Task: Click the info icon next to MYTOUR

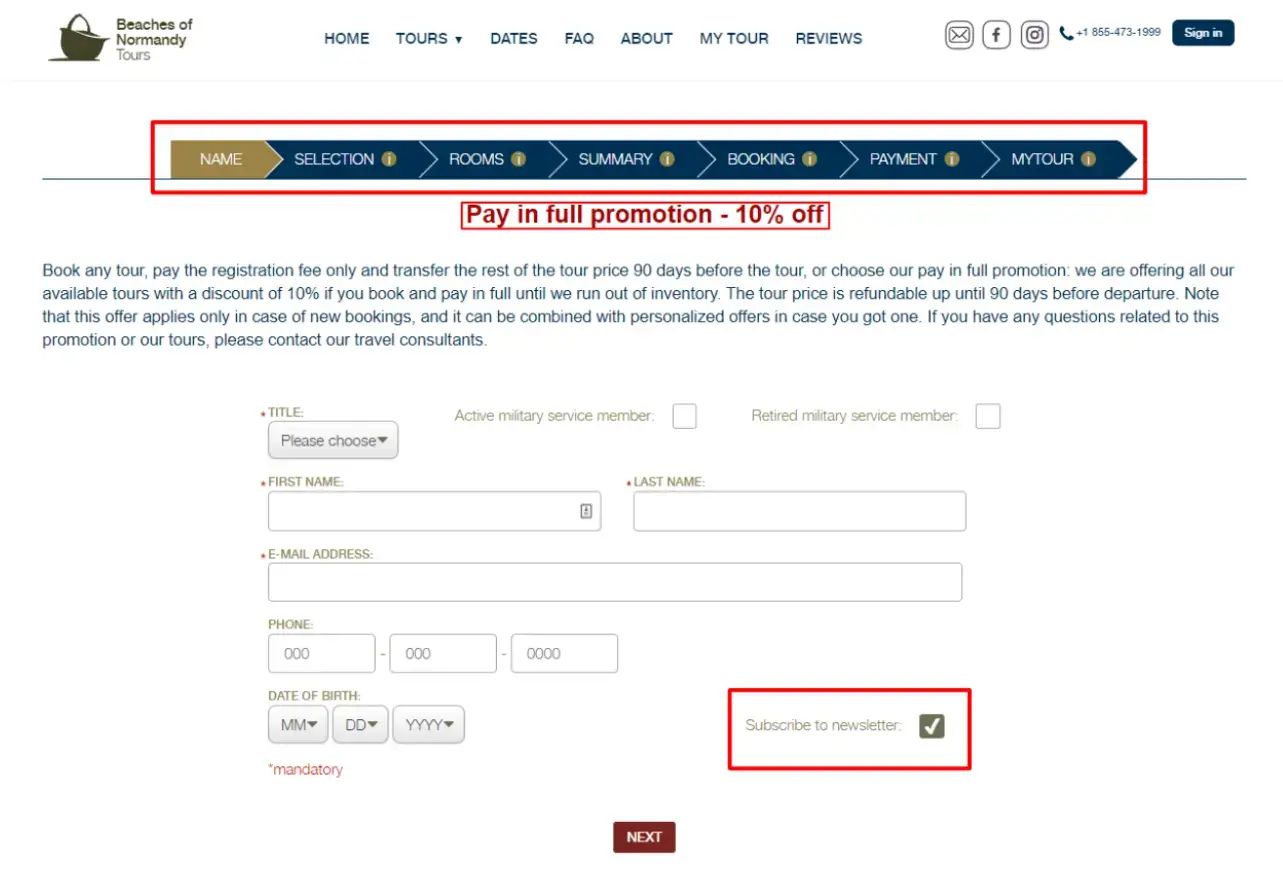Action: (1088, 159)
